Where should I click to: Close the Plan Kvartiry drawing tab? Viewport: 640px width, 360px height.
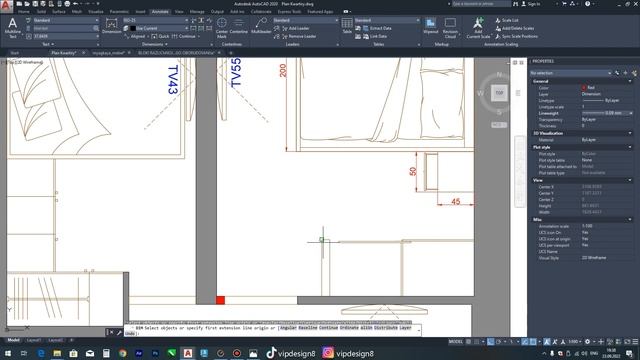point(83,53)
